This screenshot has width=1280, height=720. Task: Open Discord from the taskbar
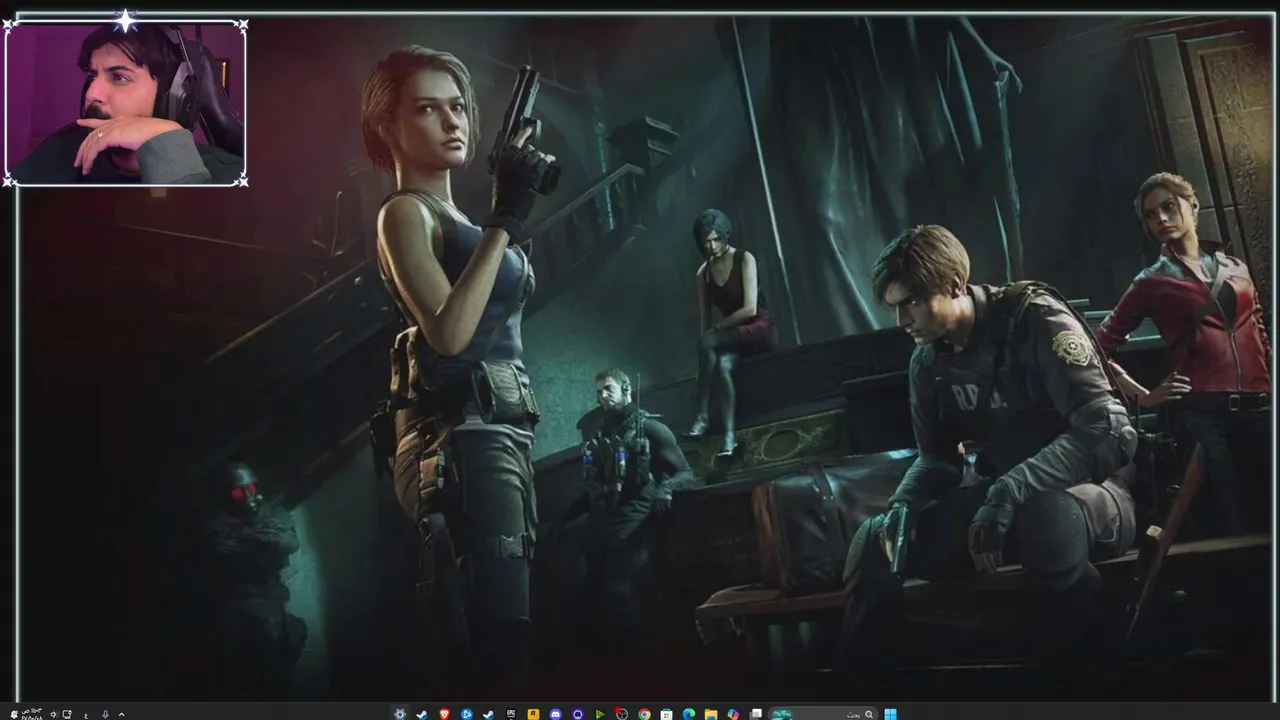pyautogui.click(x=555, y=714)
